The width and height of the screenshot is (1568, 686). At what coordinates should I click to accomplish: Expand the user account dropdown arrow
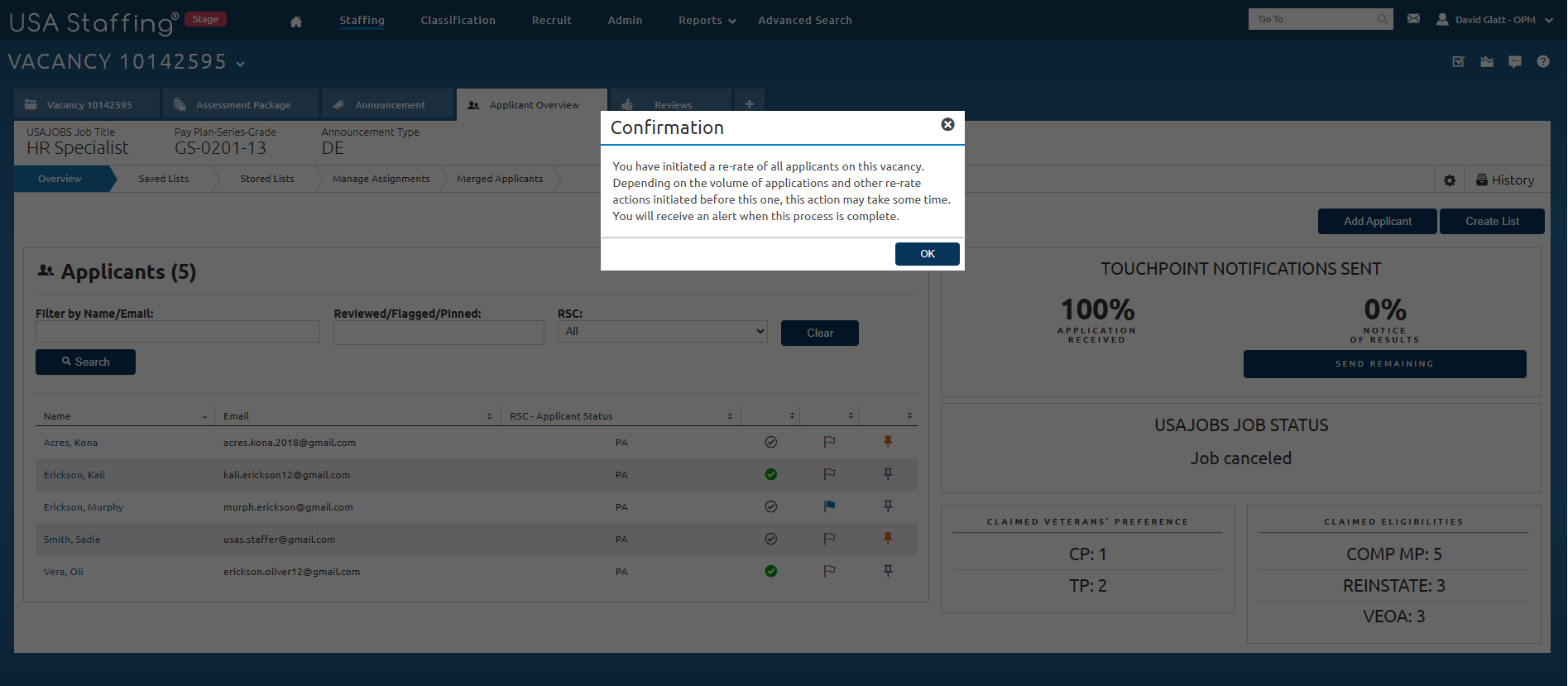[x=1549, y=20]
